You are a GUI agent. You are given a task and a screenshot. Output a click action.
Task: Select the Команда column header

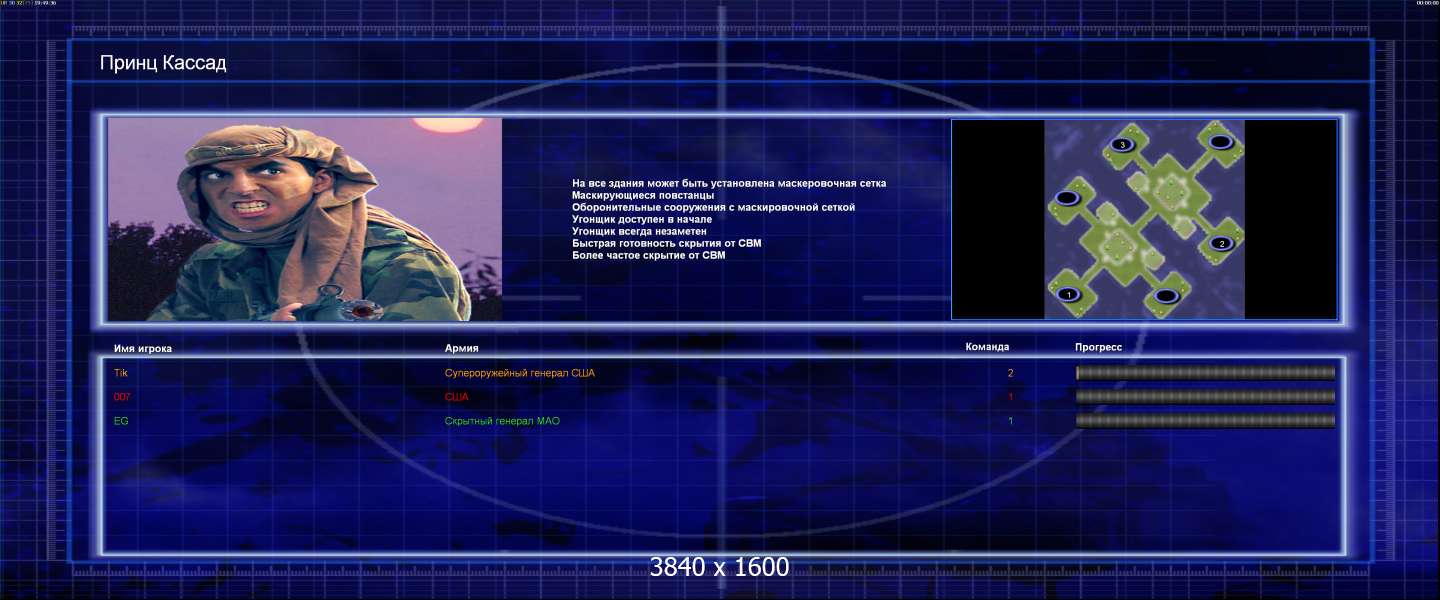click(x=987, y=347)
